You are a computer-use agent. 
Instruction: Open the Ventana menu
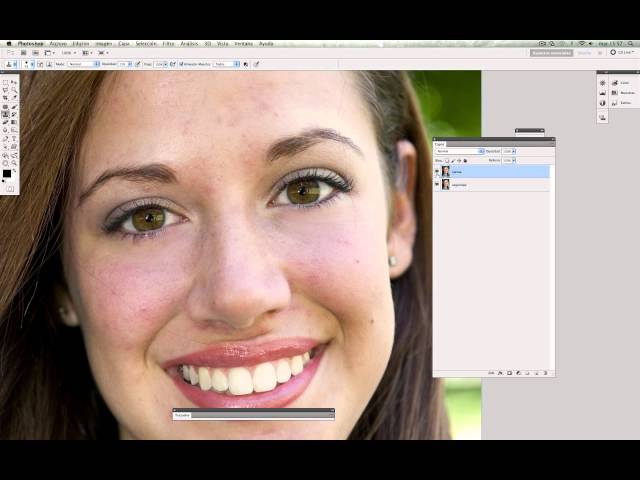tap(244, 44)
